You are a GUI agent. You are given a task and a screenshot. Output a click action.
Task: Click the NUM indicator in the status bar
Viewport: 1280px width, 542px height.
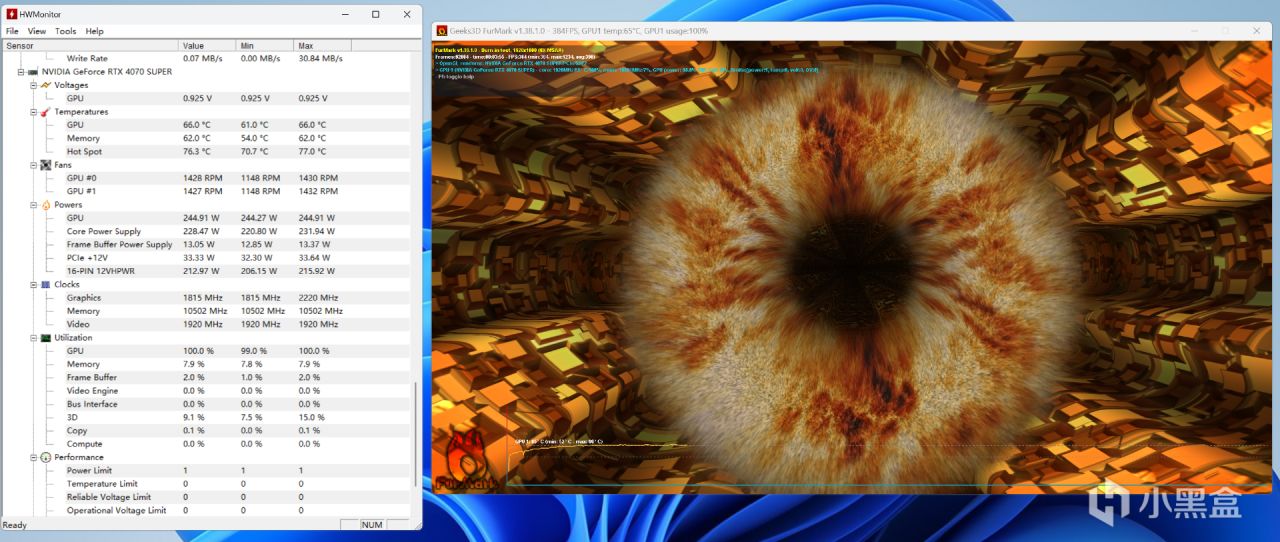[372, 525]
